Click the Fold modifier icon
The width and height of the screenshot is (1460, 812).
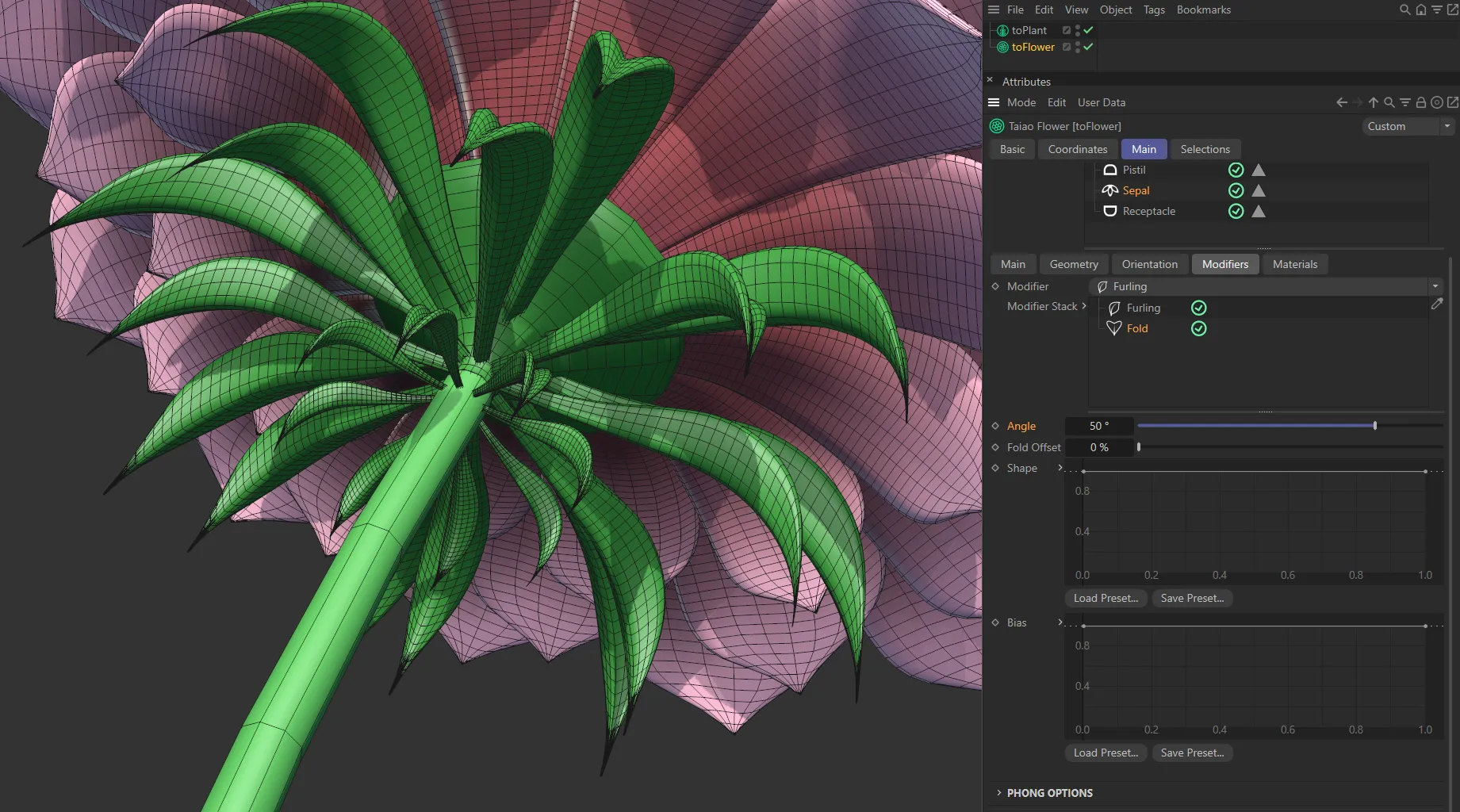[x=1113, y=328]
